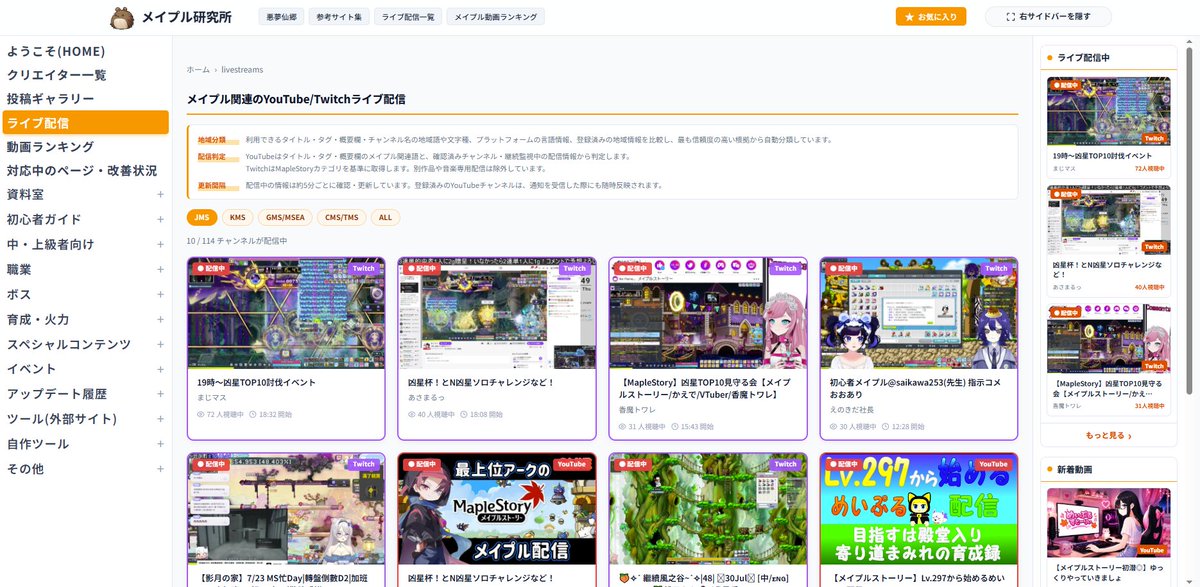Expand the 資料室 sidebar section
Screen dimensions: 1200x587
tap(160, 194)
